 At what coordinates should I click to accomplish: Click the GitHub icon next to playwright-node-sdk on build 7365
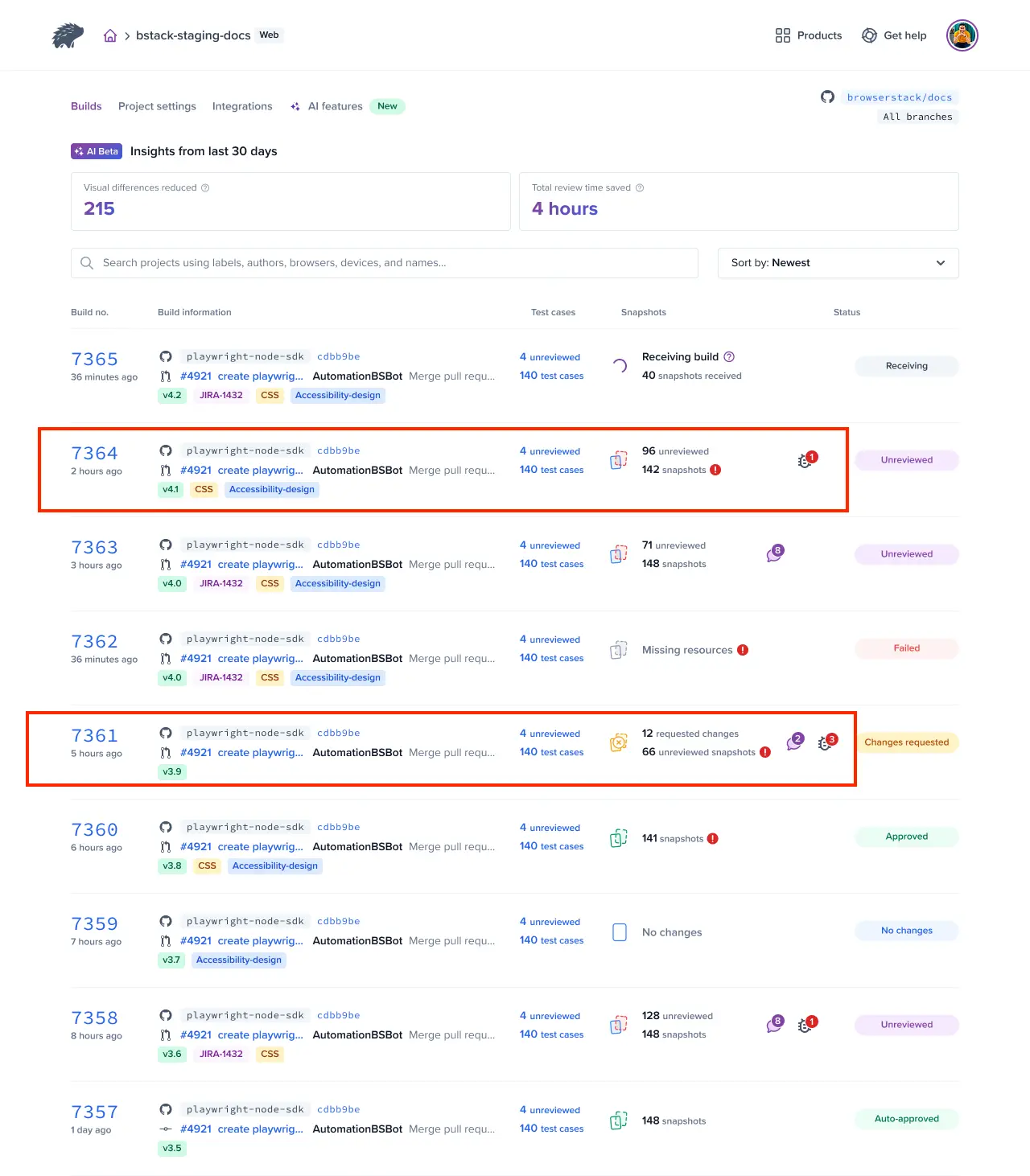[166, 356]
